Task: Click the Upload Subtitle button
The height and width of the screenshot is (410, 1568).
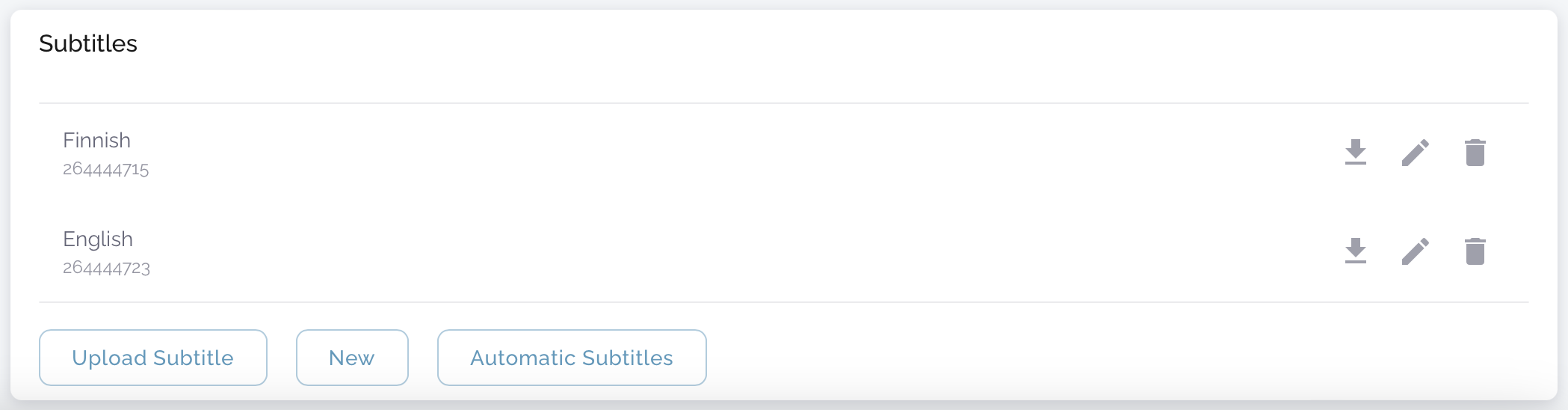Action: [152, 358]
